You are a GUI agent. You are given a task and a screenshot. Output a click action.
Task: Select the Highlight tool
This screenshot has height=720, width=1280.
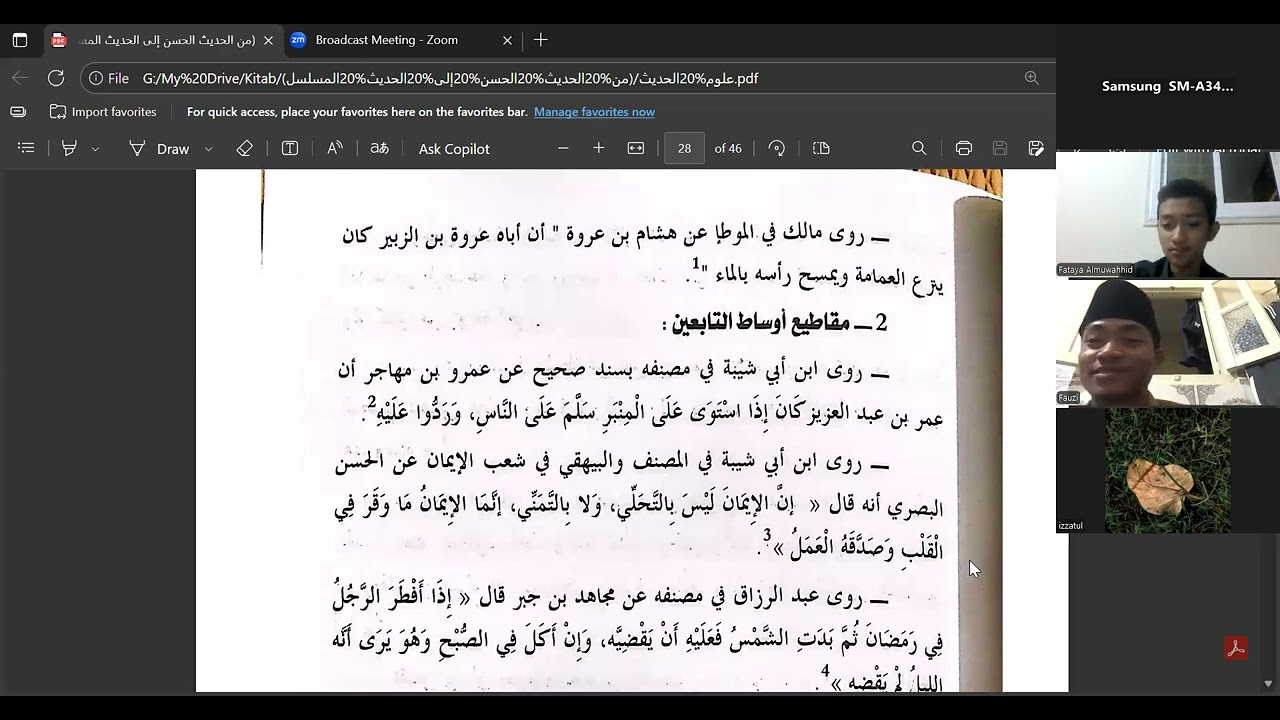coord(69,148)
